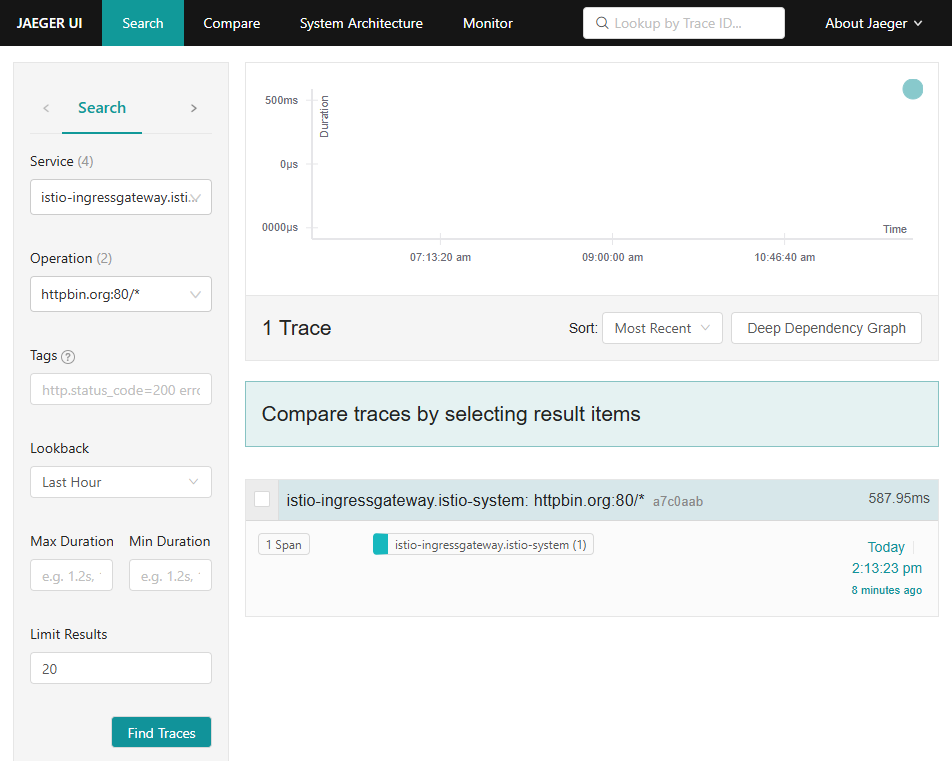The width and height of the screenshot is (952, 761).
Task: Click the Min Duration input
Action: [170, 575]
